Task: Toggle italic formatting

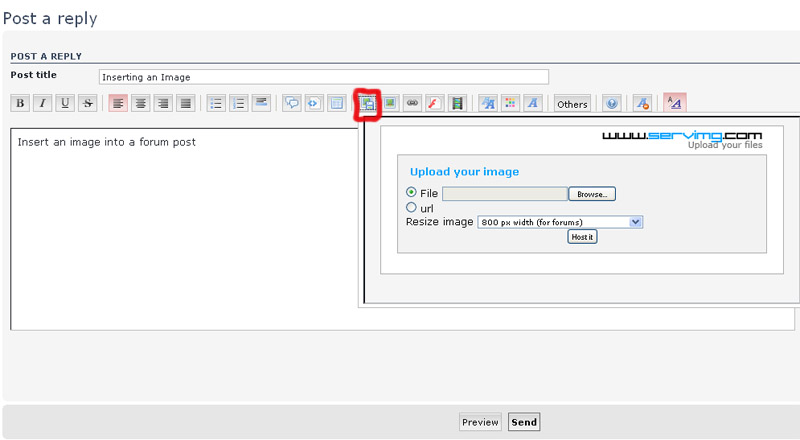Action: coord(42,104)
